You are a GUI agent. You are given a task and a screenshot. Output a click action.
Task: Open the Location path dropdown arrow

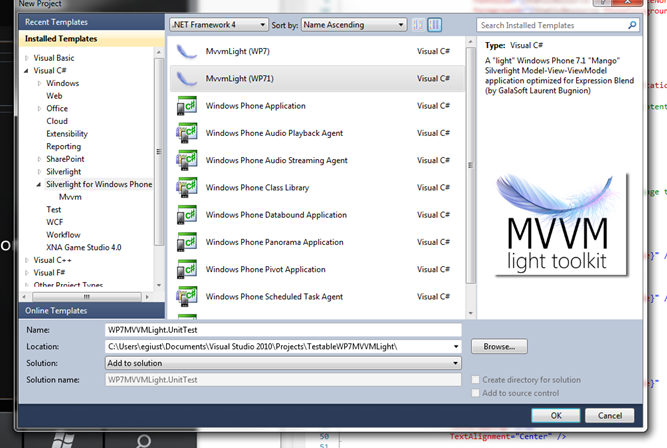coord(456,347)
